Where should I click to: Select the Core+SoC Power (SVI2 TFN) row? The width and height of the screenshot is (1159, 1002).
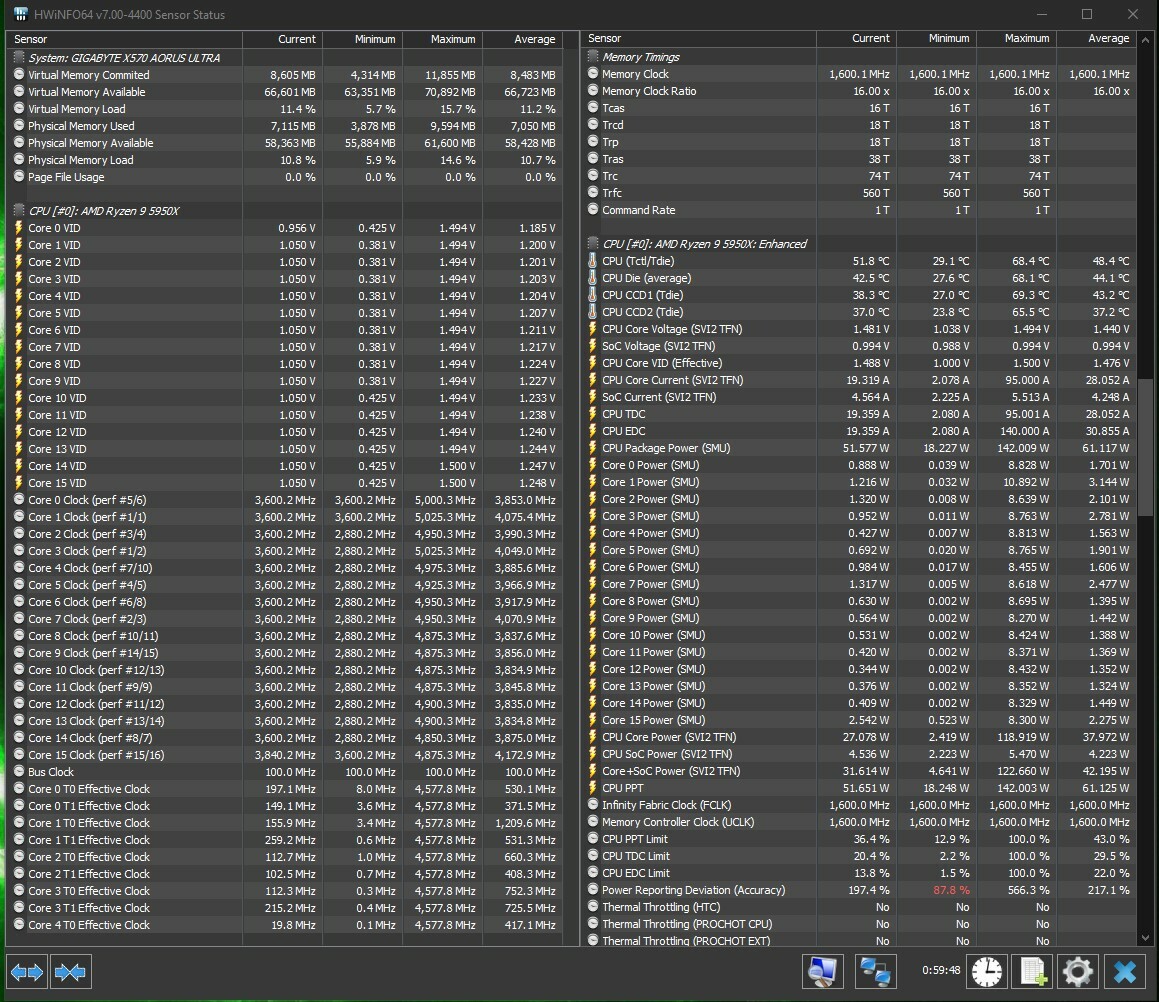pyautogui.click(x=858, y=771)
